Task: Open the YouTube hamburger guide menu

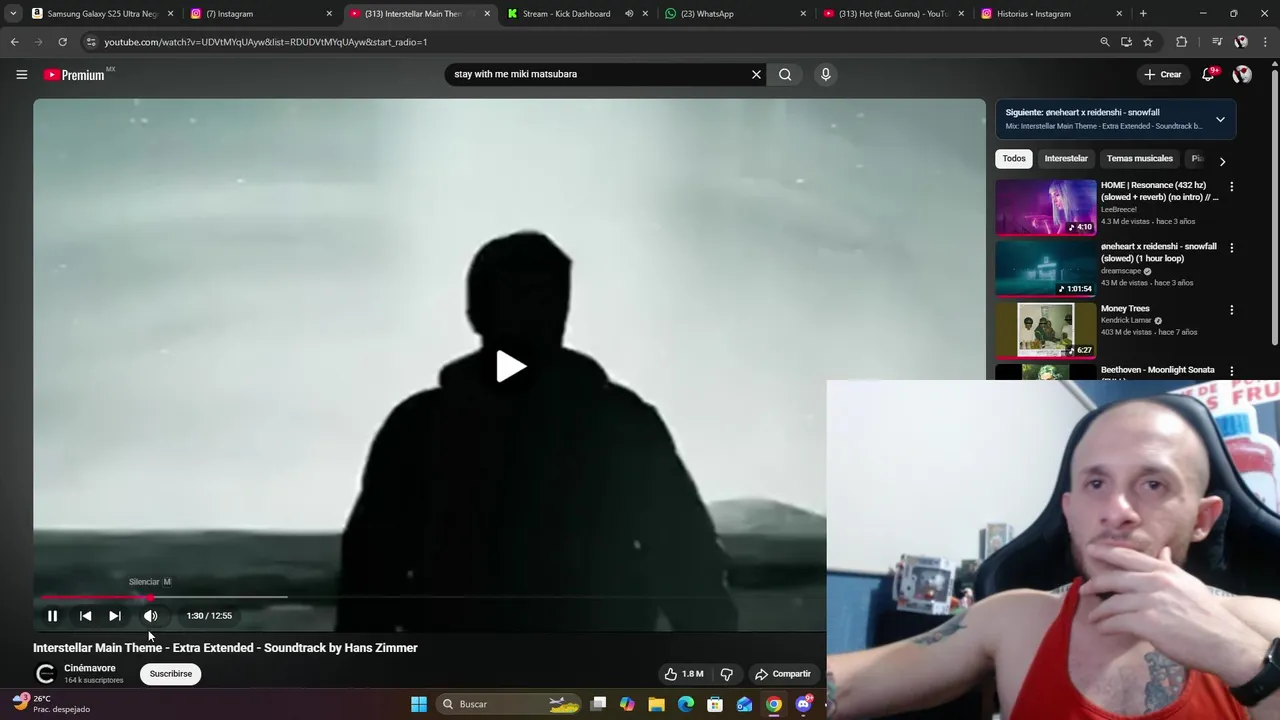Action: 21,74
